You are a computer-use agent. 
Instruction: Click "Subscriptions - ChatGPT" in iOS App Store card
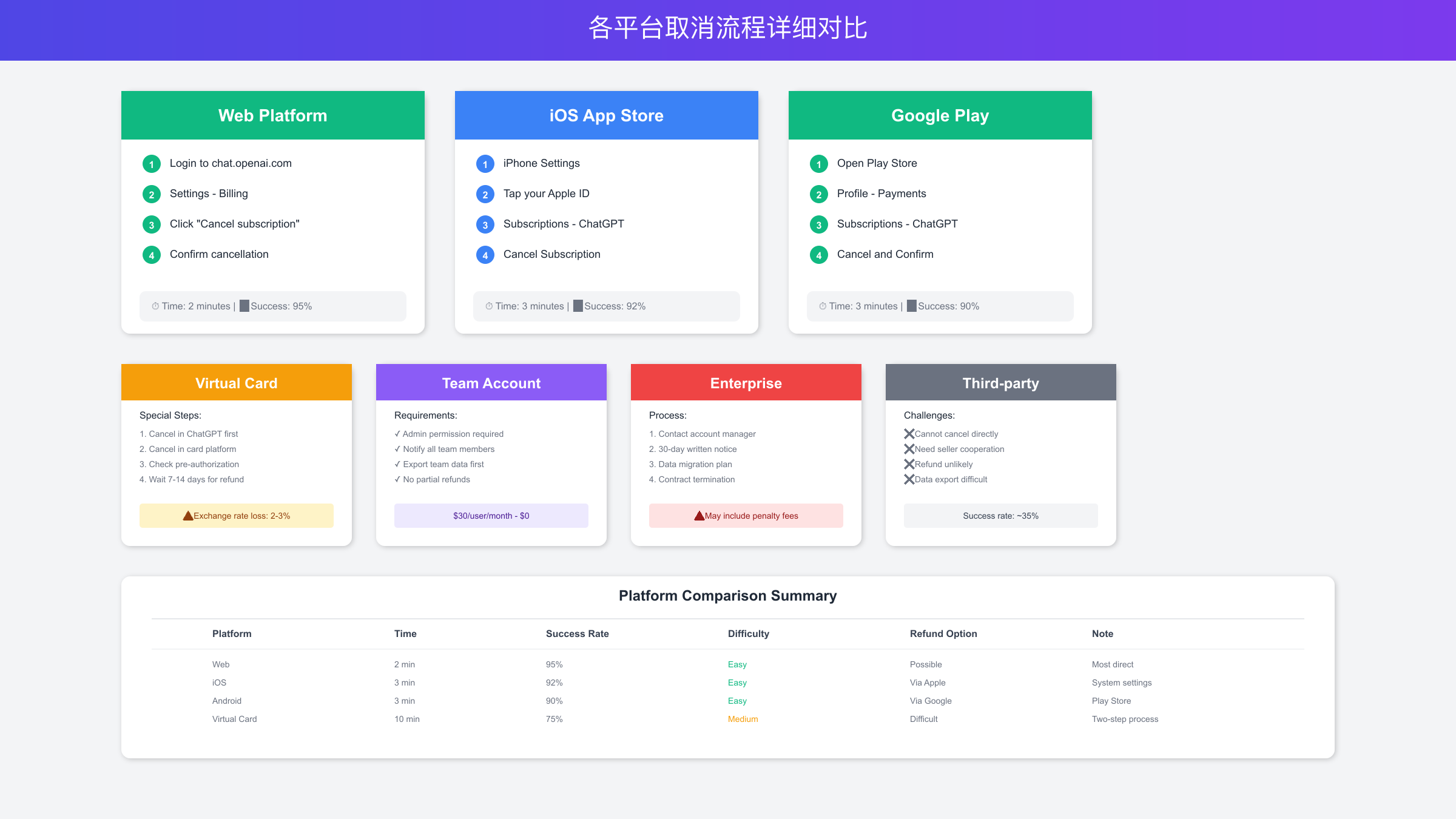click(x=564, y=224)
